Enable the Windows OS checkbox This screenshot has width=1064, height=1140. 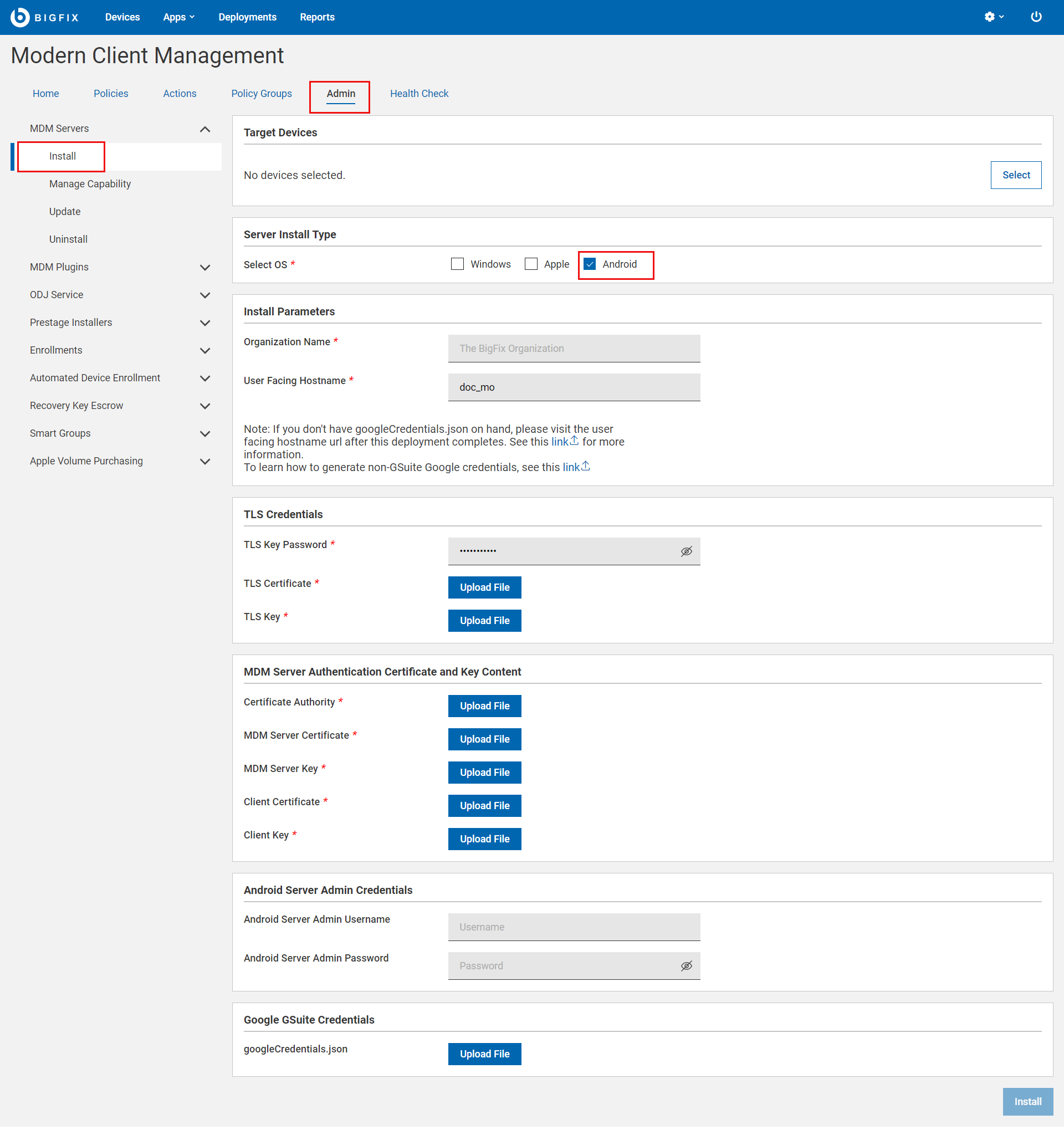pos(458,264)
